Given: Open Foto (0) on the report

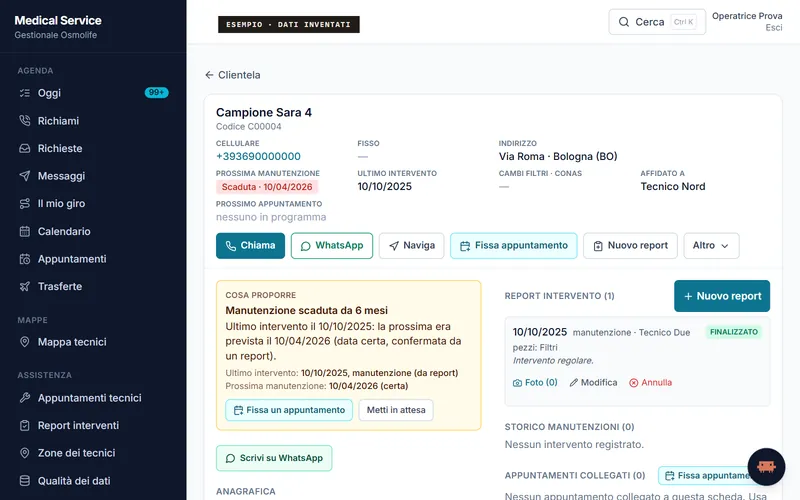Looking at the screenshot, I should point(535,383).
